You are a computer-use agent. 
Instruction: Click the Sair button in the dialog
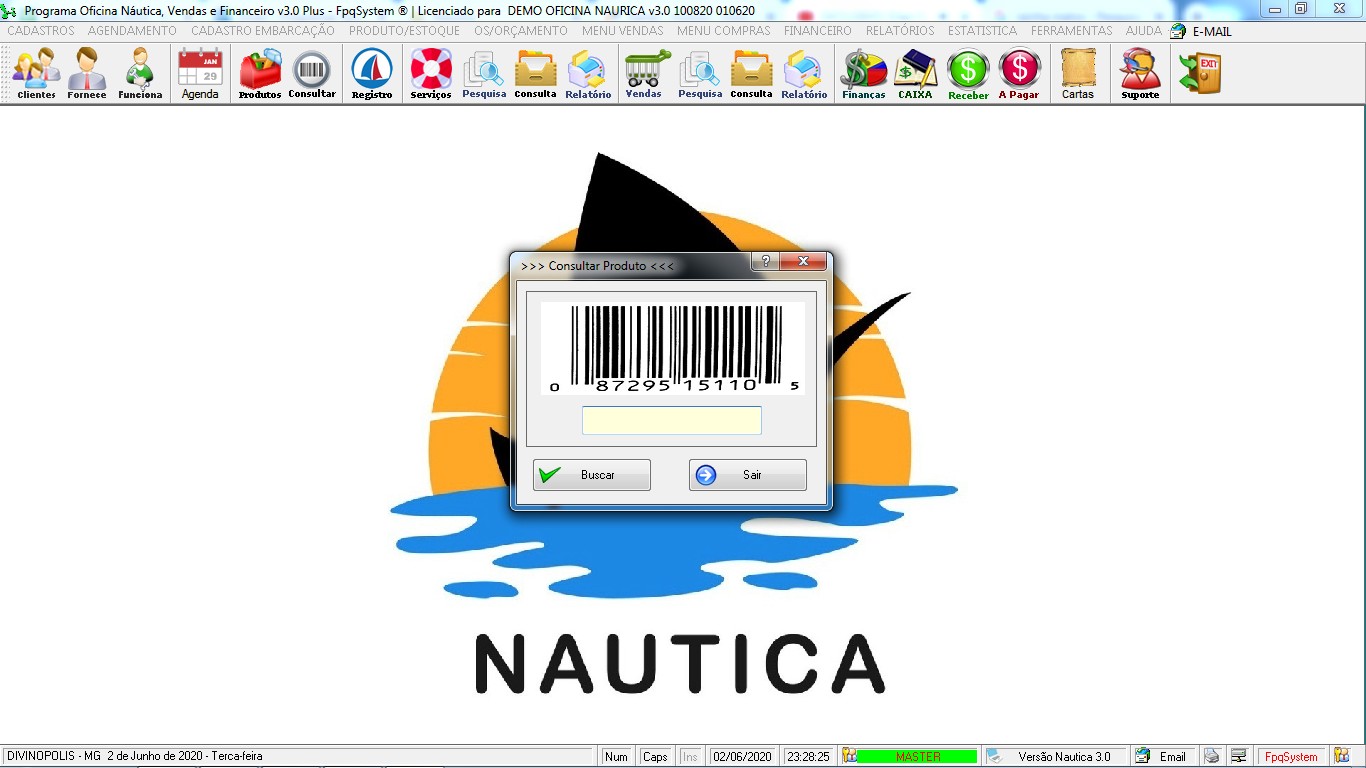748,475
